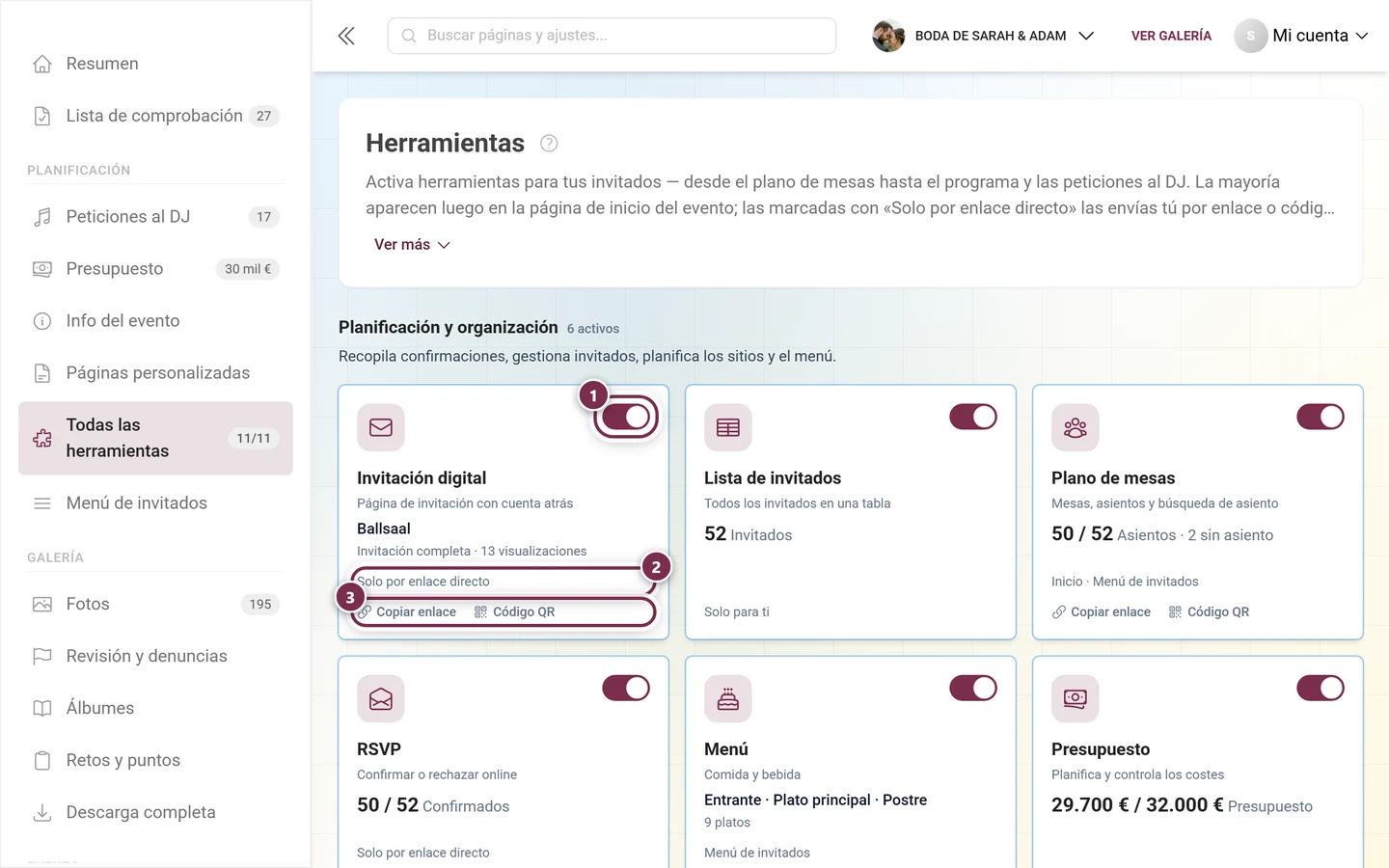Click the Álbumes book icon
1389x868 pixels.
click(x=42, y=709)
